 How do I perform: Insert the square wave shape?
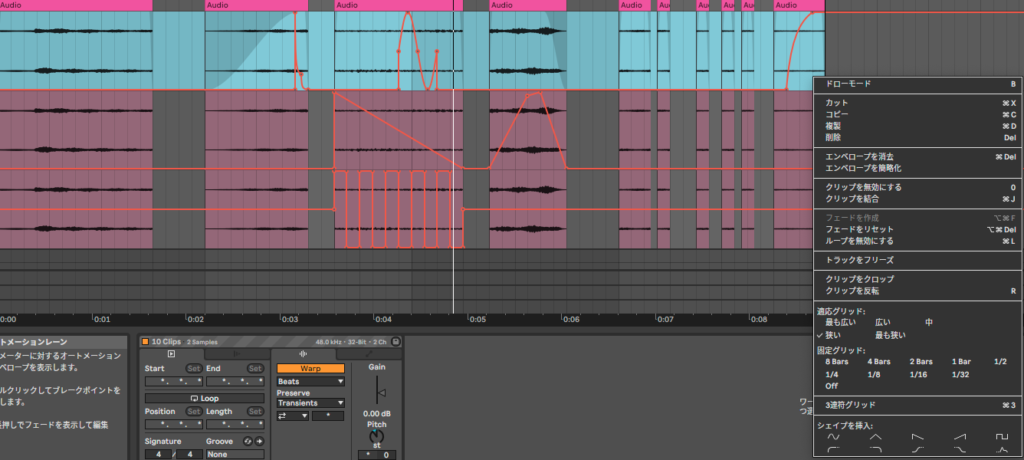coord(1002,437)
